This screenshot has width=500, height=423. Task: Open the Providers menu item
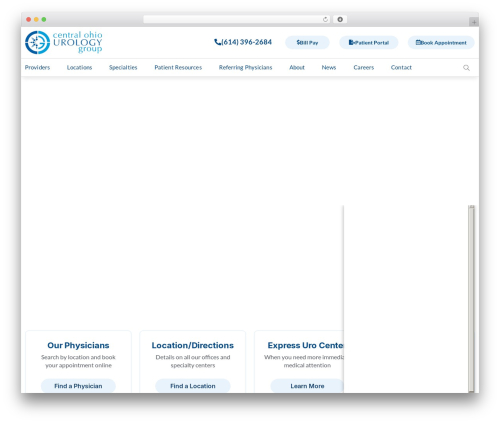pyautogui.click(x=37, y=67)
